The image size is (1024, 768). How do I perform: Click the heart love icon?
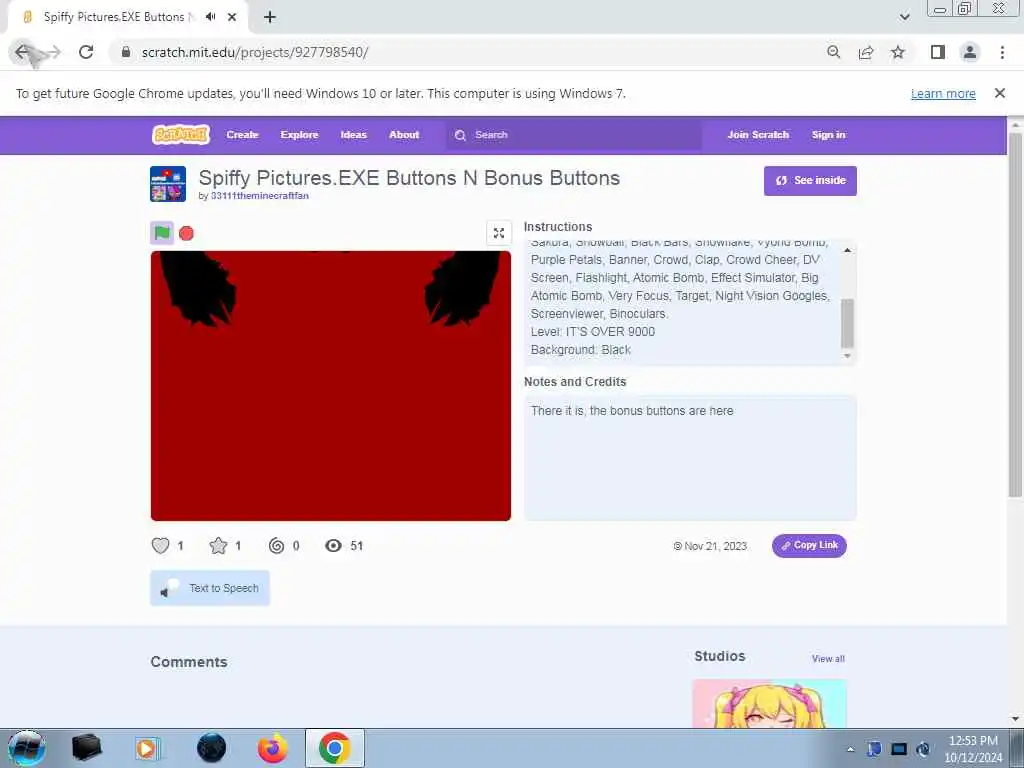pyautogui.click(x=161, y=545)
